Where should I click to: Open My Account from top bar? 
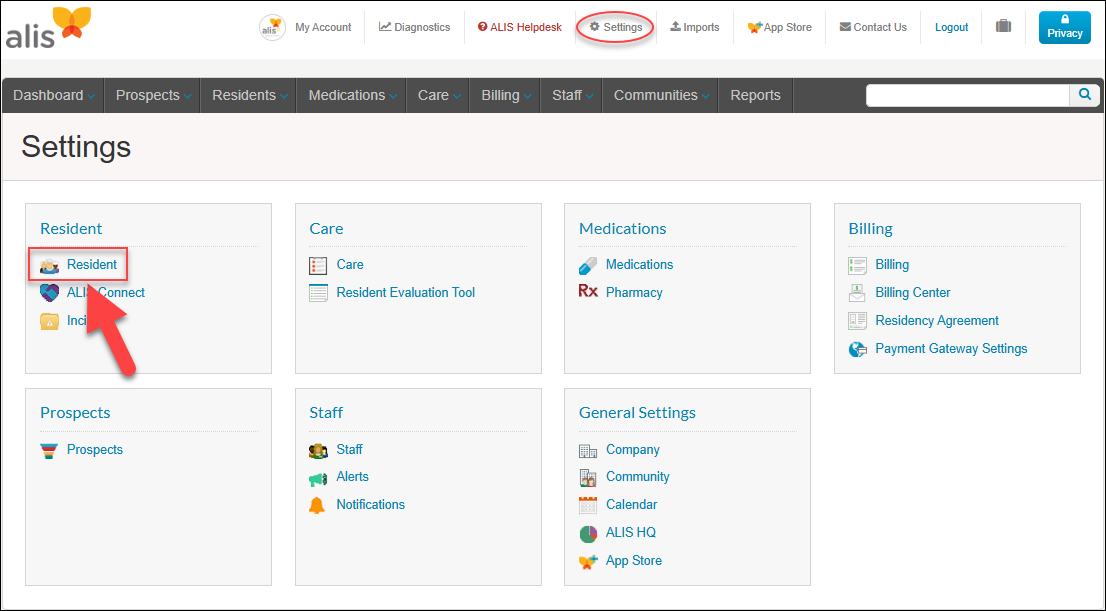[x=323, y=28]
